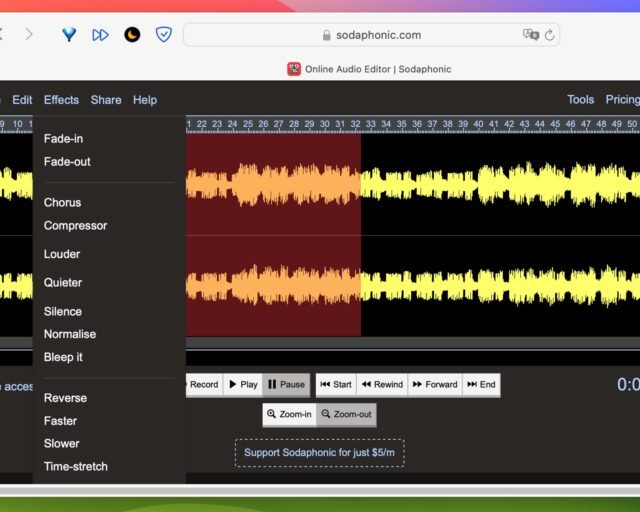This screenshot has height=512, width=640.
Task: Jump to End of track
Action: tap(481, 384)
